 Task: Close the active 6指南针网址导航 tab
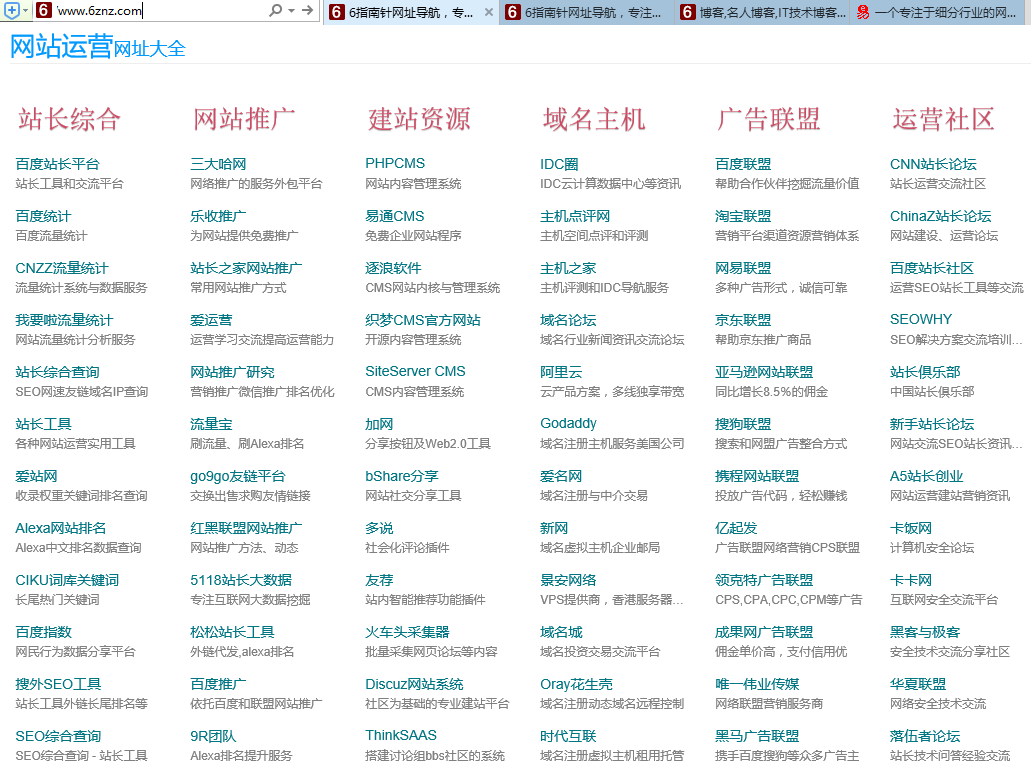[x=489, y=12]
